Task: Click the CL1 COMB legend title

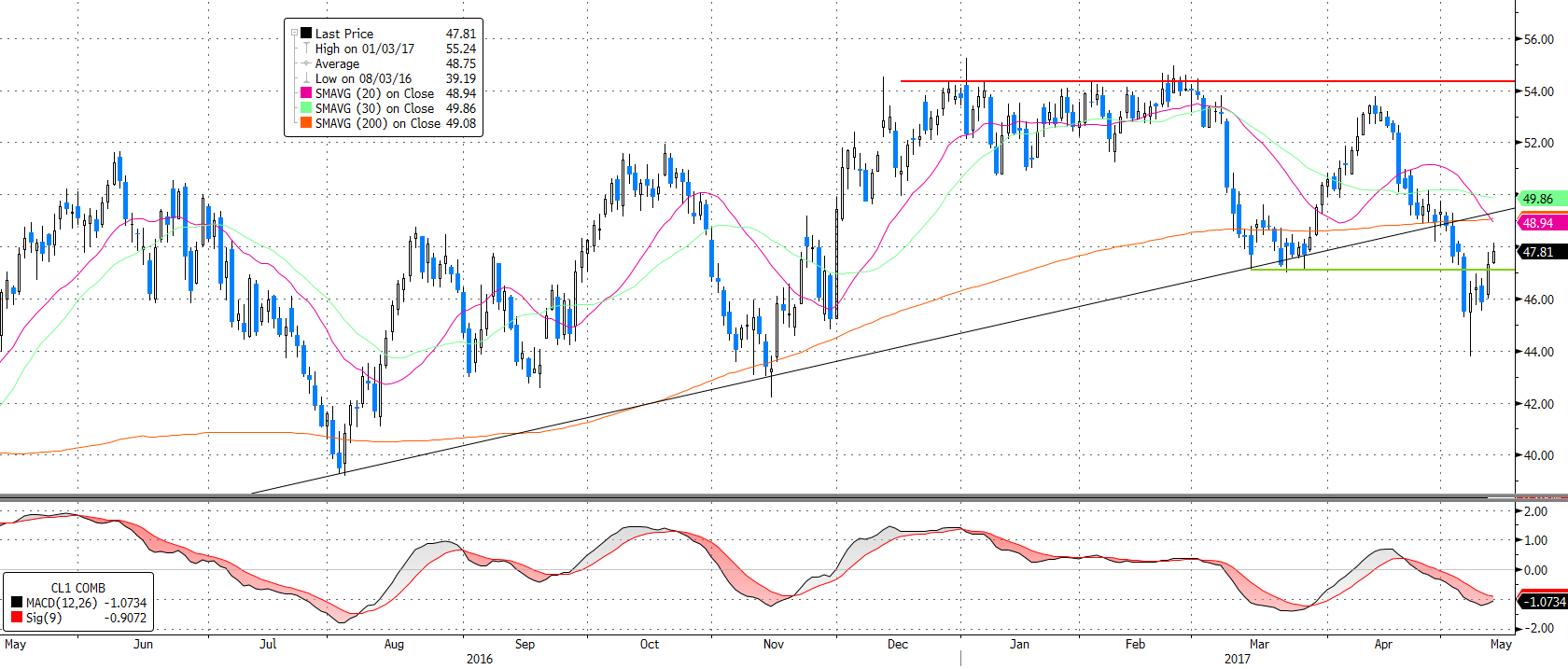Action: coord(77,588)
